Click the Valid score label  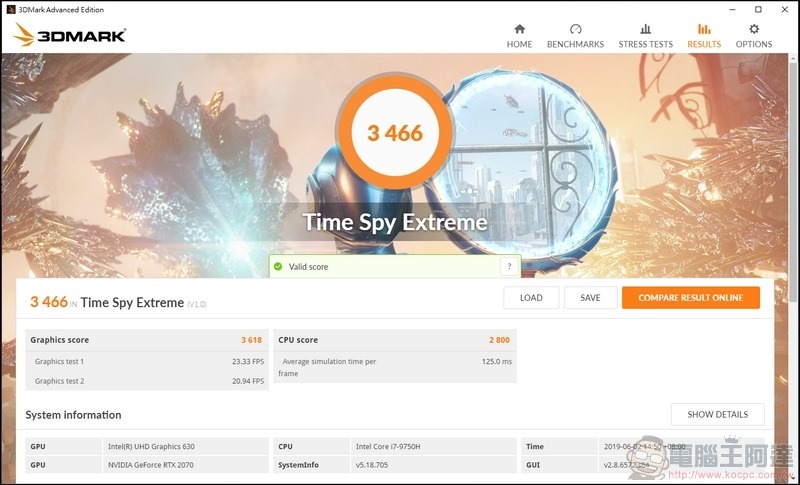tap(308, 267)
